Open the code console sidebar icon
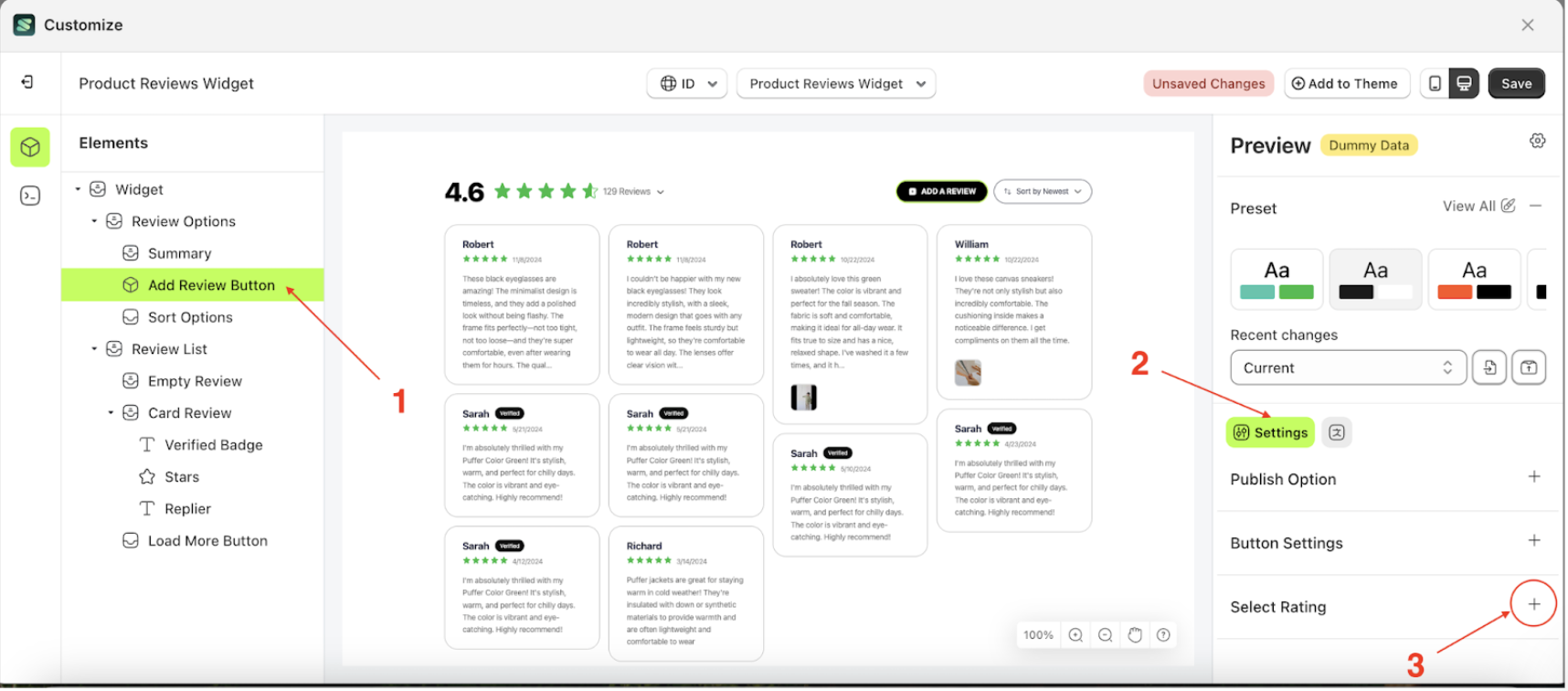 pyautogui.click(x=30, y=196)
